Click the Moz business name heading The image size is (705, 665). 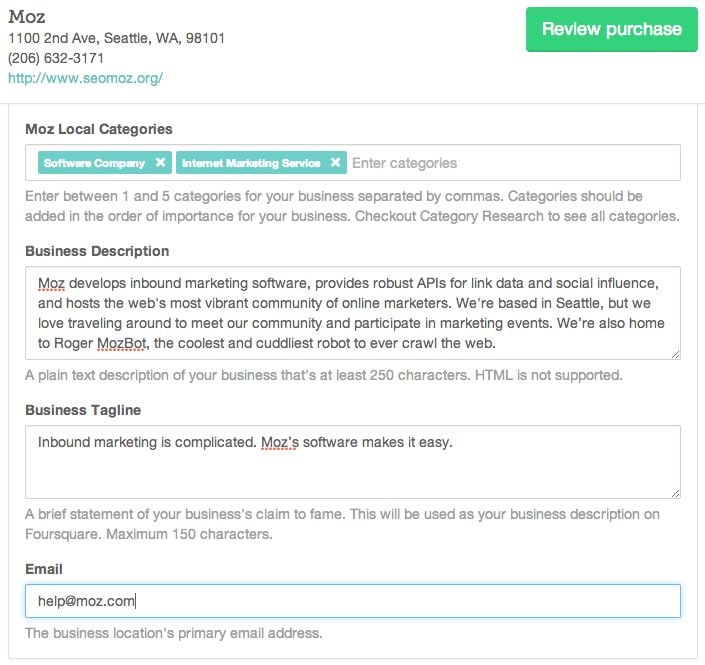27,17
